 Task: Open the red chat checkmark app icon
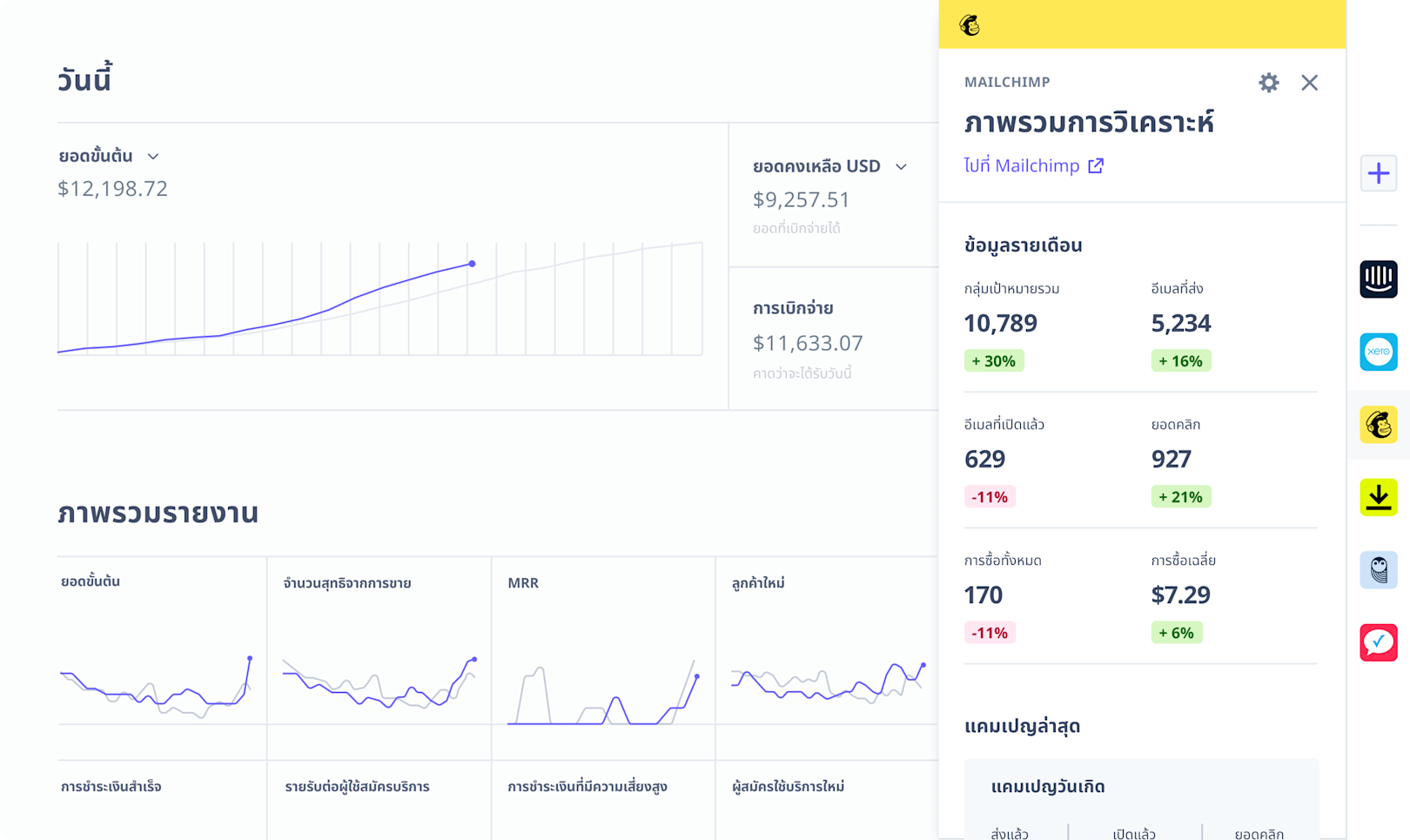point(1379,642)
